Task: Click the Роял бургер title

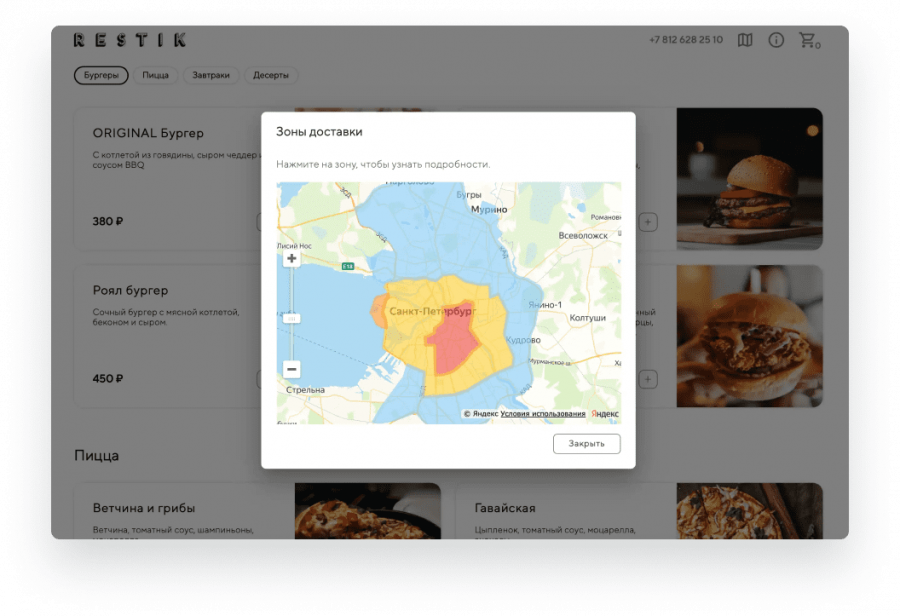Action: point(130,290)
